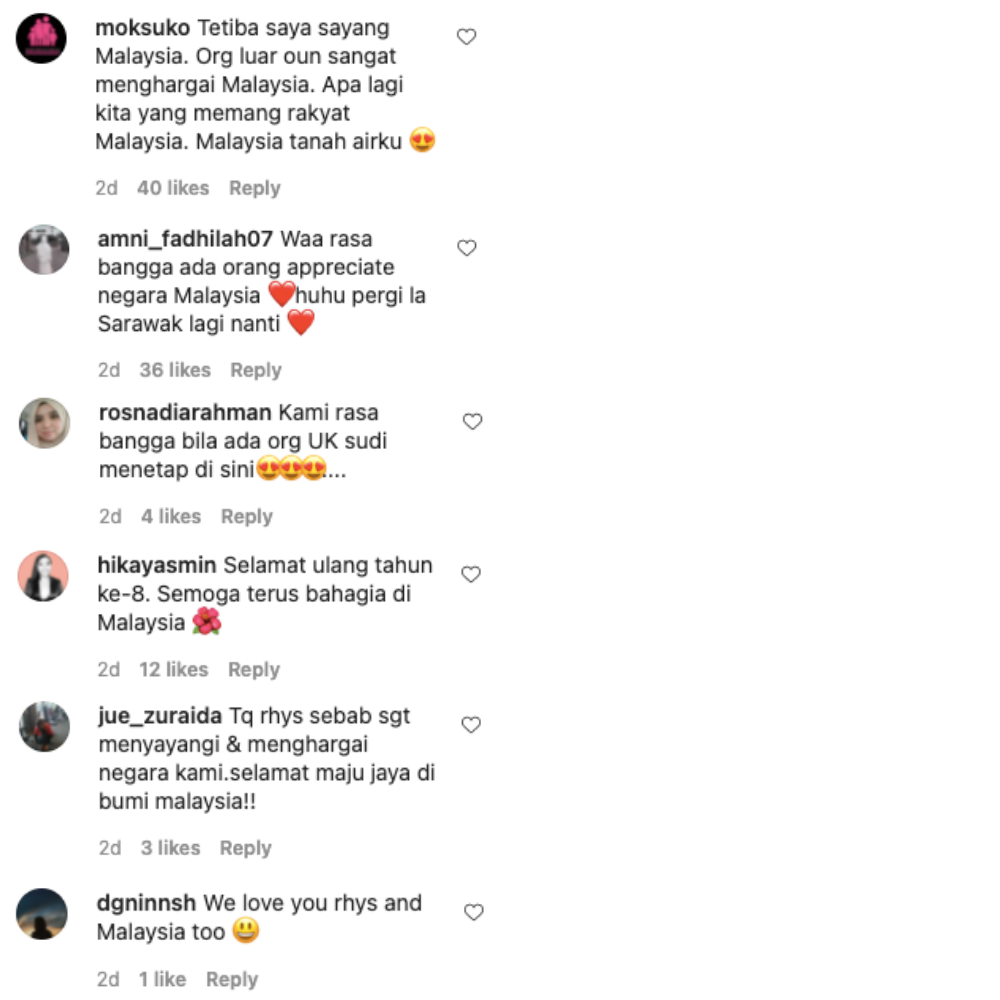The width and height of the screenshot is (1000, 1000).
Task: Like dgninnsh's comment heart icon
Action: (474, 913)
